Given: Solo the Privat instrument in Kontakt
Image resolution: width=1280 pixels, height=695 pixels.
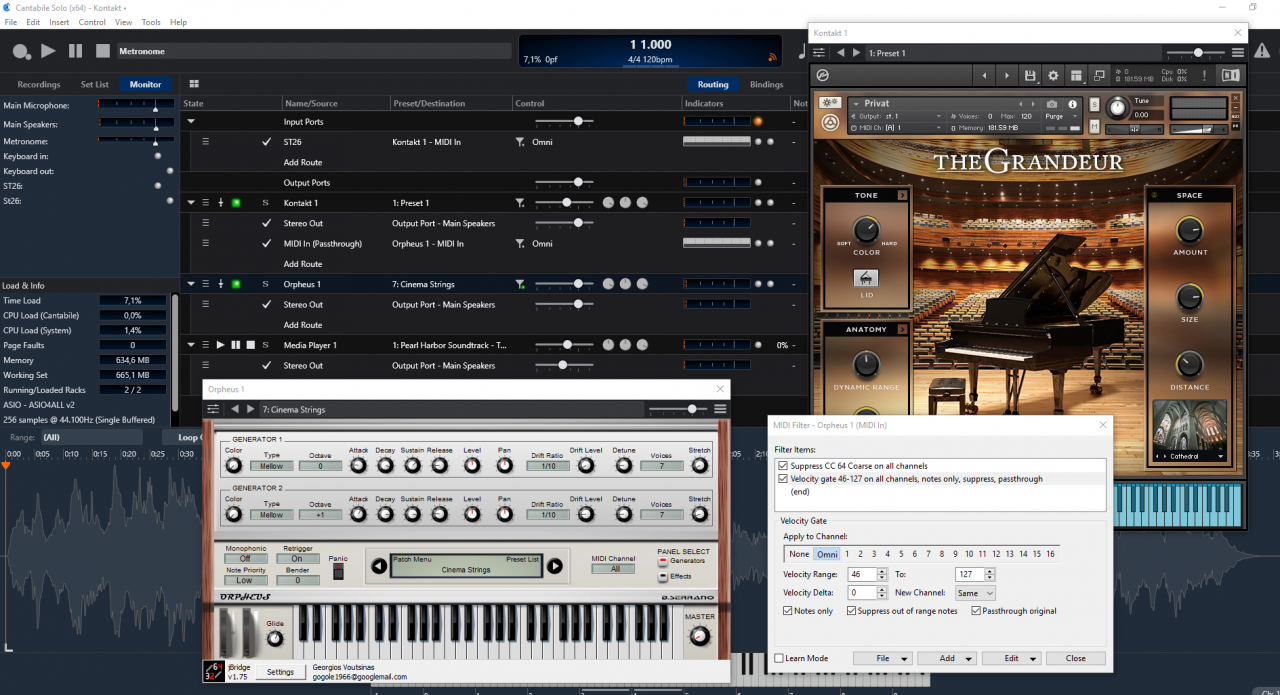Looking at the screenshot, I should 1094,104.
